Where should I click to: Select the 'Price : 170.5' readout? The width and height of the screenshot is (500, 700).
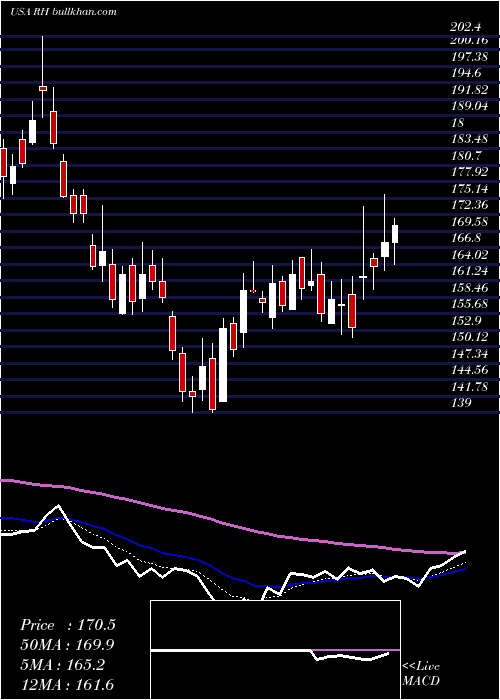[68, 625]
